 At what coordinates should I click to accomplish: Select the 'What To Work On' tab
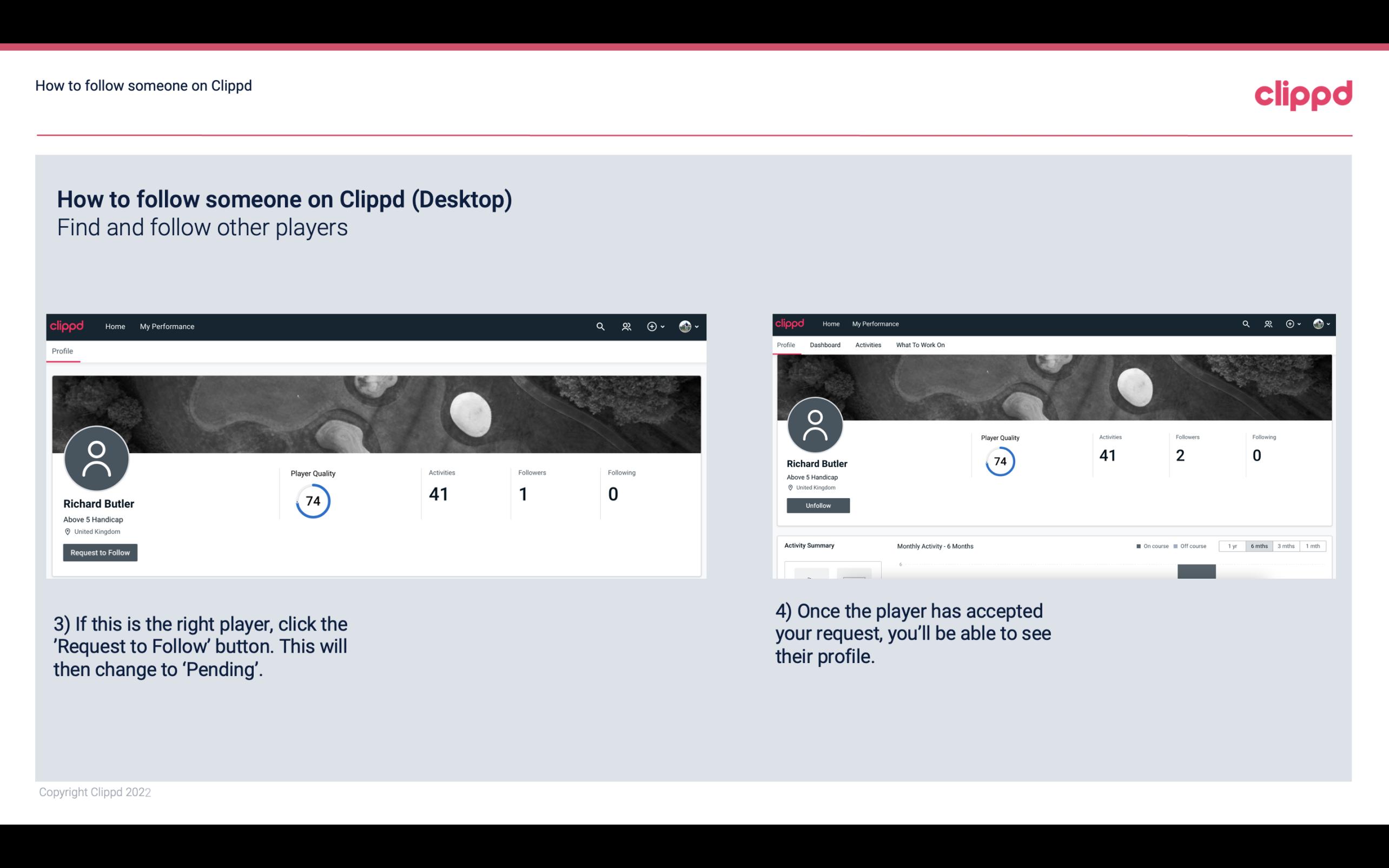pyautogui.click(x=920, y=345)
